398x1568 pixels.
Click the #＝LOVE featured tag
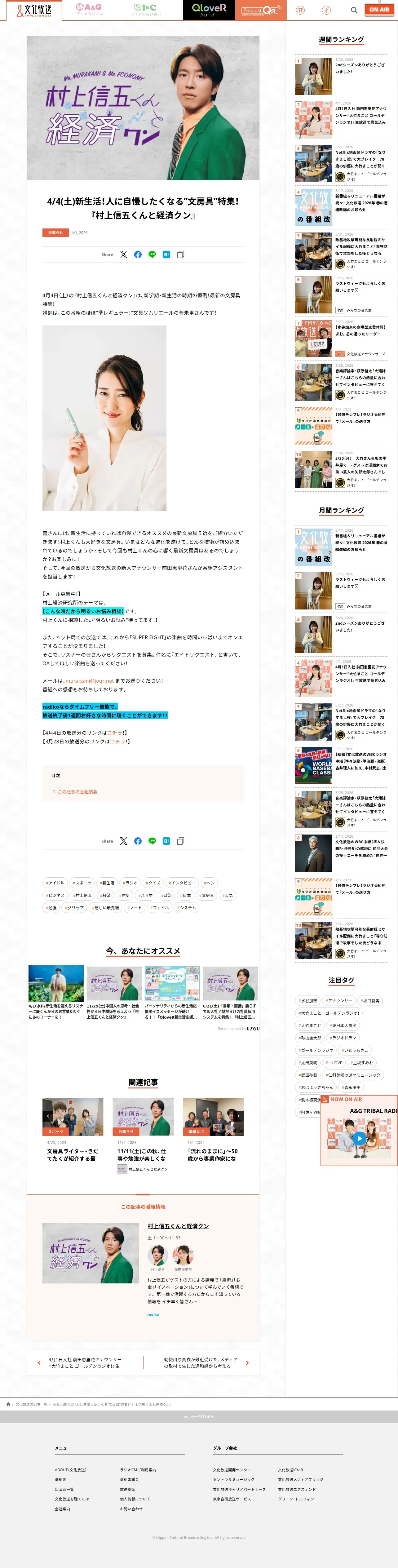(x=334, y=1063)
